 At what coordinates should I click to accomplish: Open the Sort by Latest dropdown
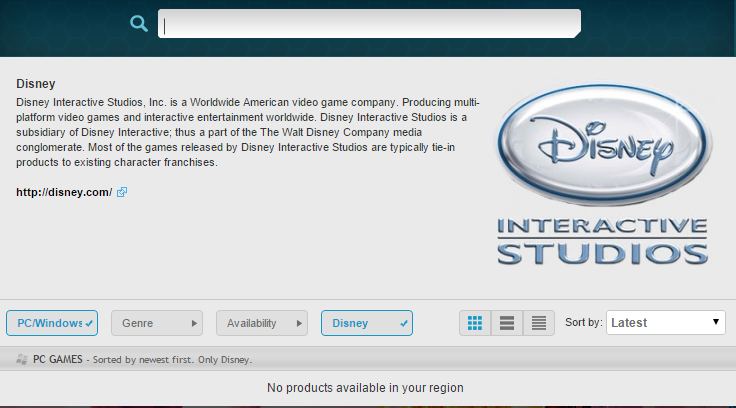tap(666, 323)
